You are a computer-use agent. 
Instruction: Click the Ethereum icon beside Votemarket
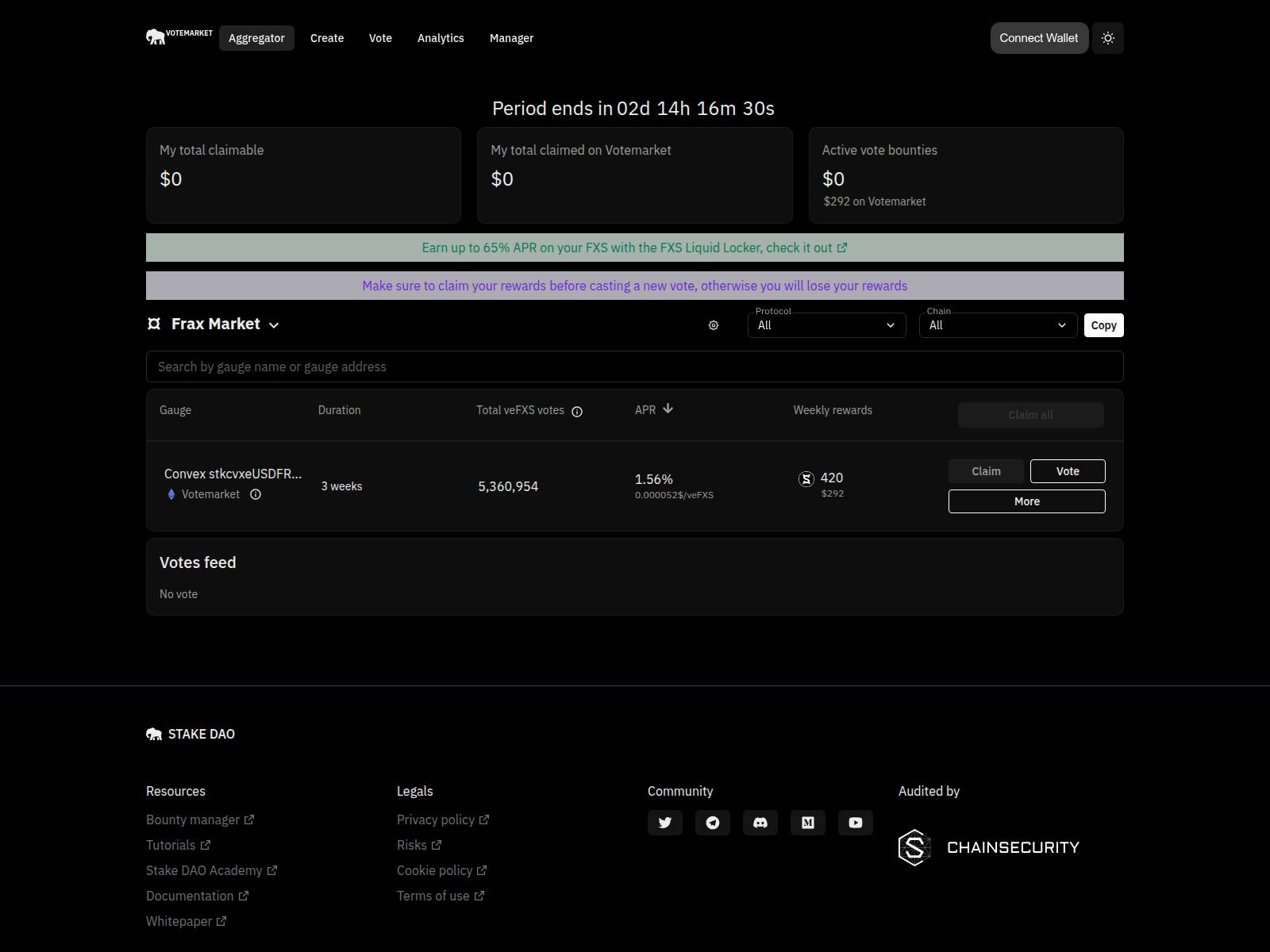point(171,494)
